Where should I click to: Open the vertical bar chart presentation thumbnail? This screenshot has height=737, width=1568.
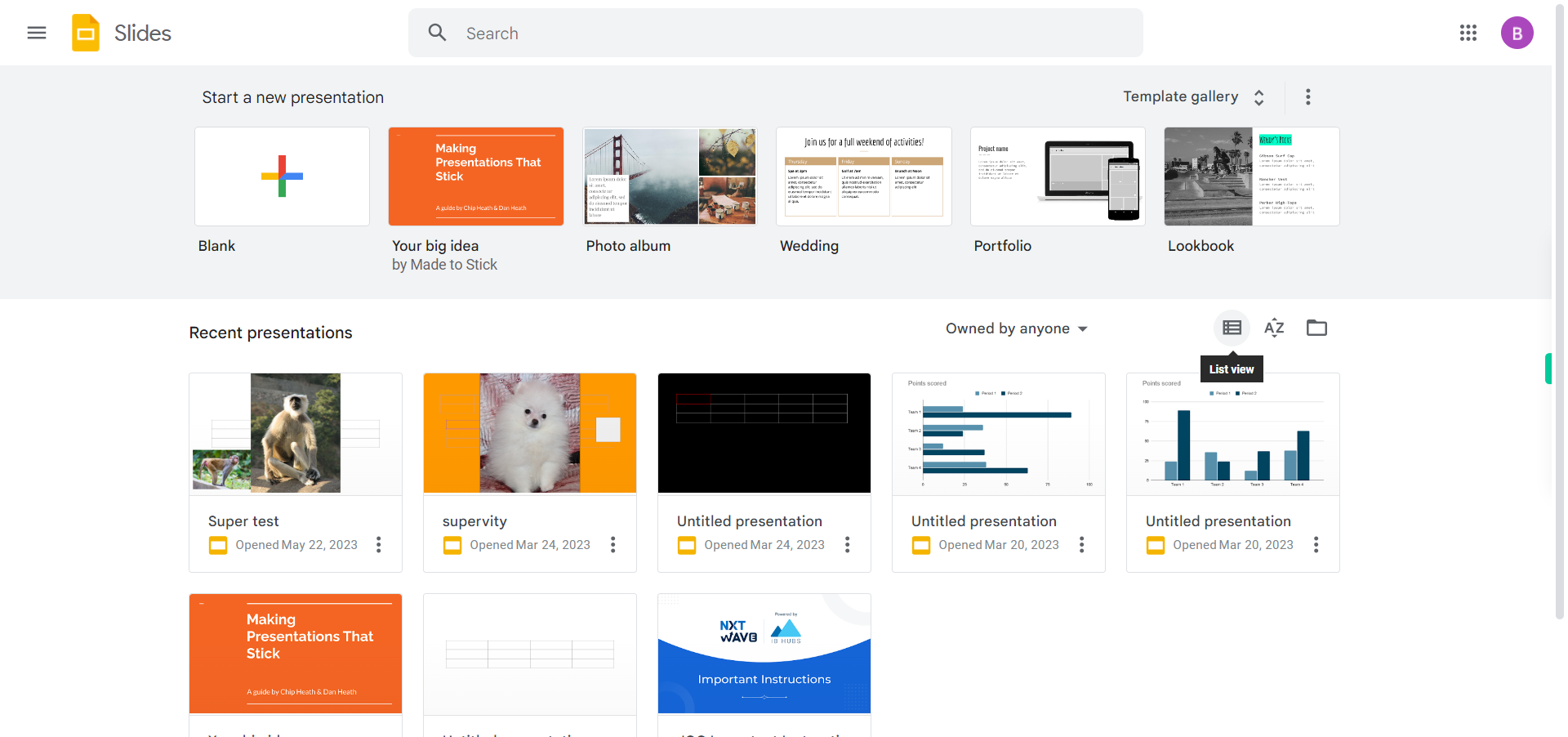pos(1233,434)
